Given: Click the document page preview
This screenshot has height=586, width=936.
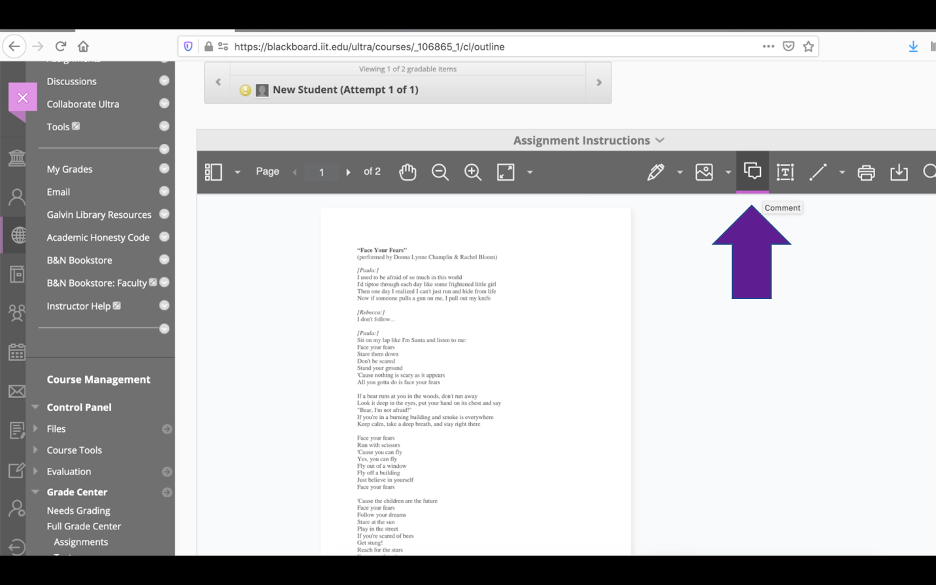Looking at the screenshot, I should coord(476,382).
